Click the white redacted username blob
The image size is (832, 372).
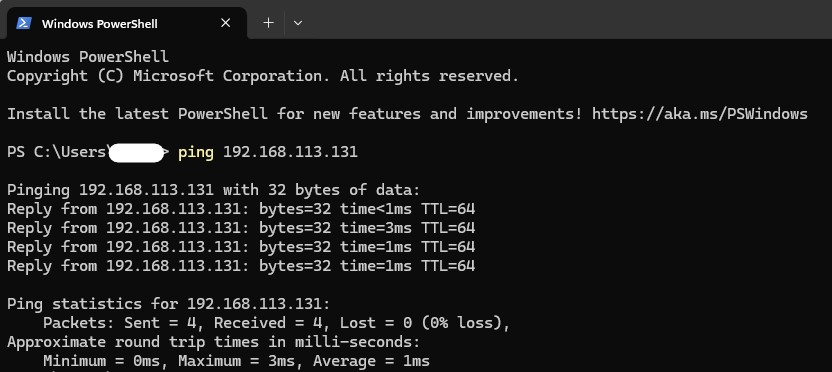[x=136, y=153]
